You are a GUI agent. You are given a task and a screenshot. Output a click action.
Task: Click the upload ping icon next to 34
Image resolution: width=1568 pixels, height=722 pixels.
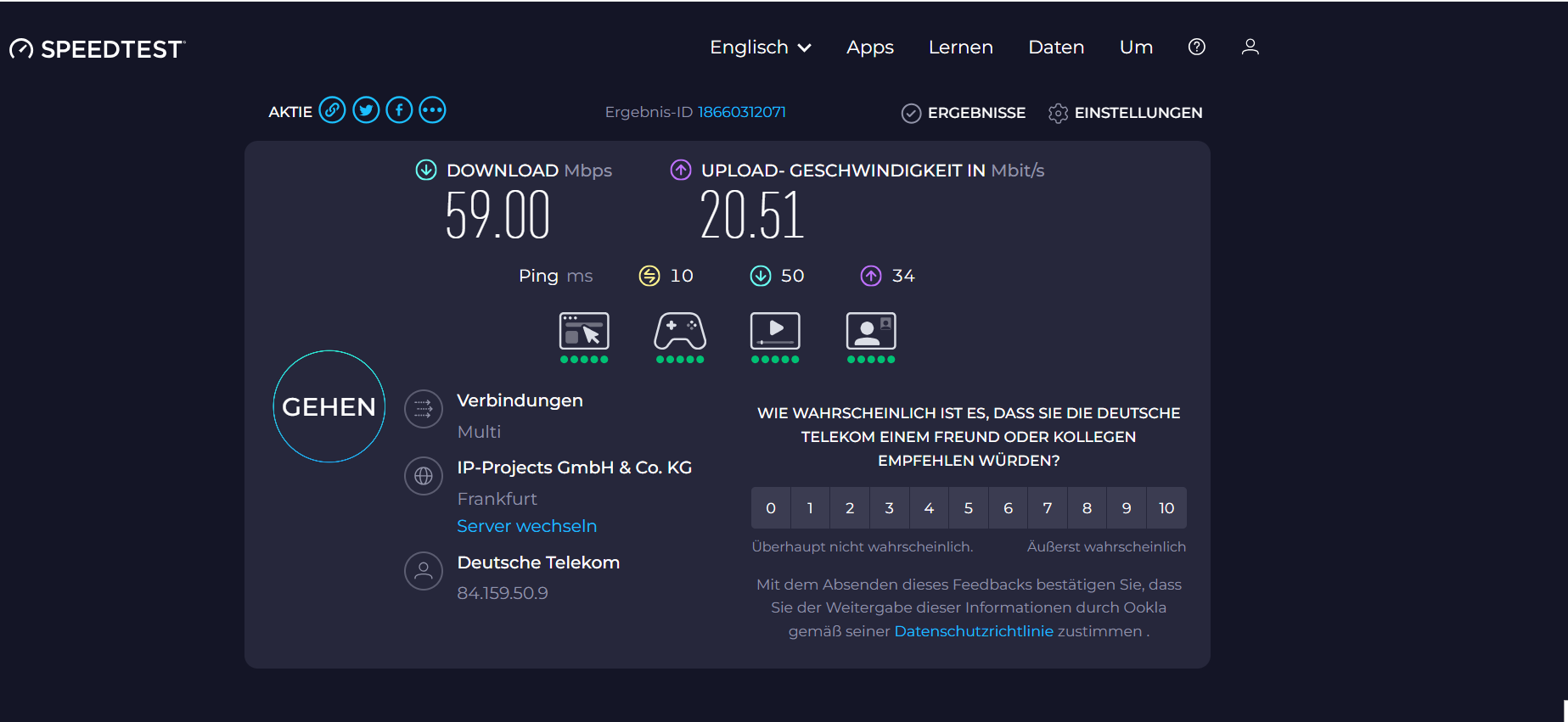[x=871, y=276]
